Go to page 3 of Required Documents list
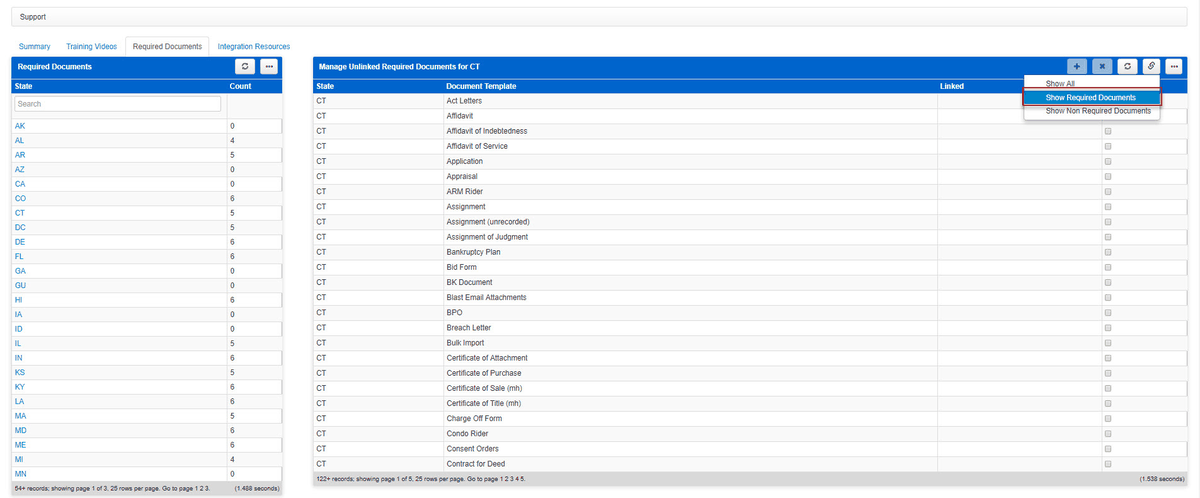Screen dimensions: 1200x498 (206, 488)
